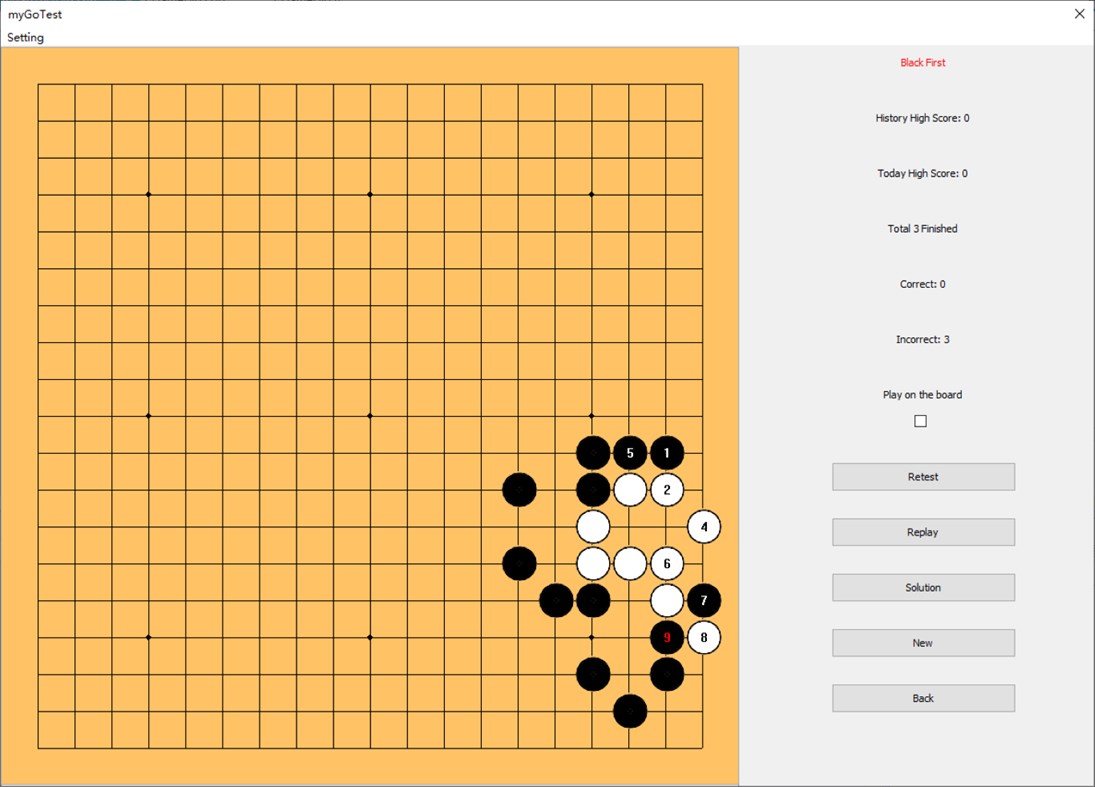Click the black stone numbered 5
This screenshot has width=1095, height=787.
coord(629,452)
